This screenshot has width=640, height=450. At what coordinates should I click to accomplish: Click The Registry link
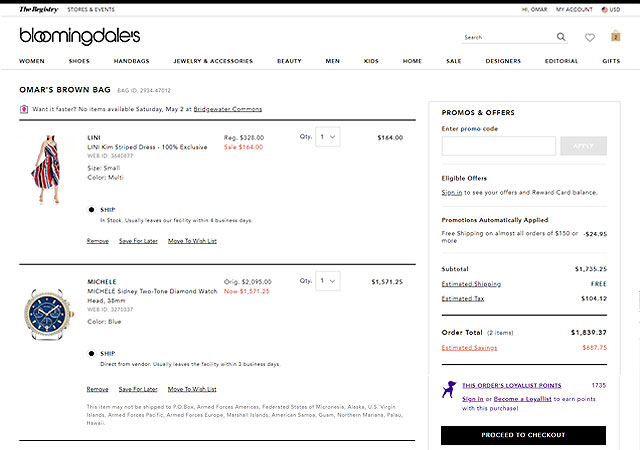tap(39, 9)
